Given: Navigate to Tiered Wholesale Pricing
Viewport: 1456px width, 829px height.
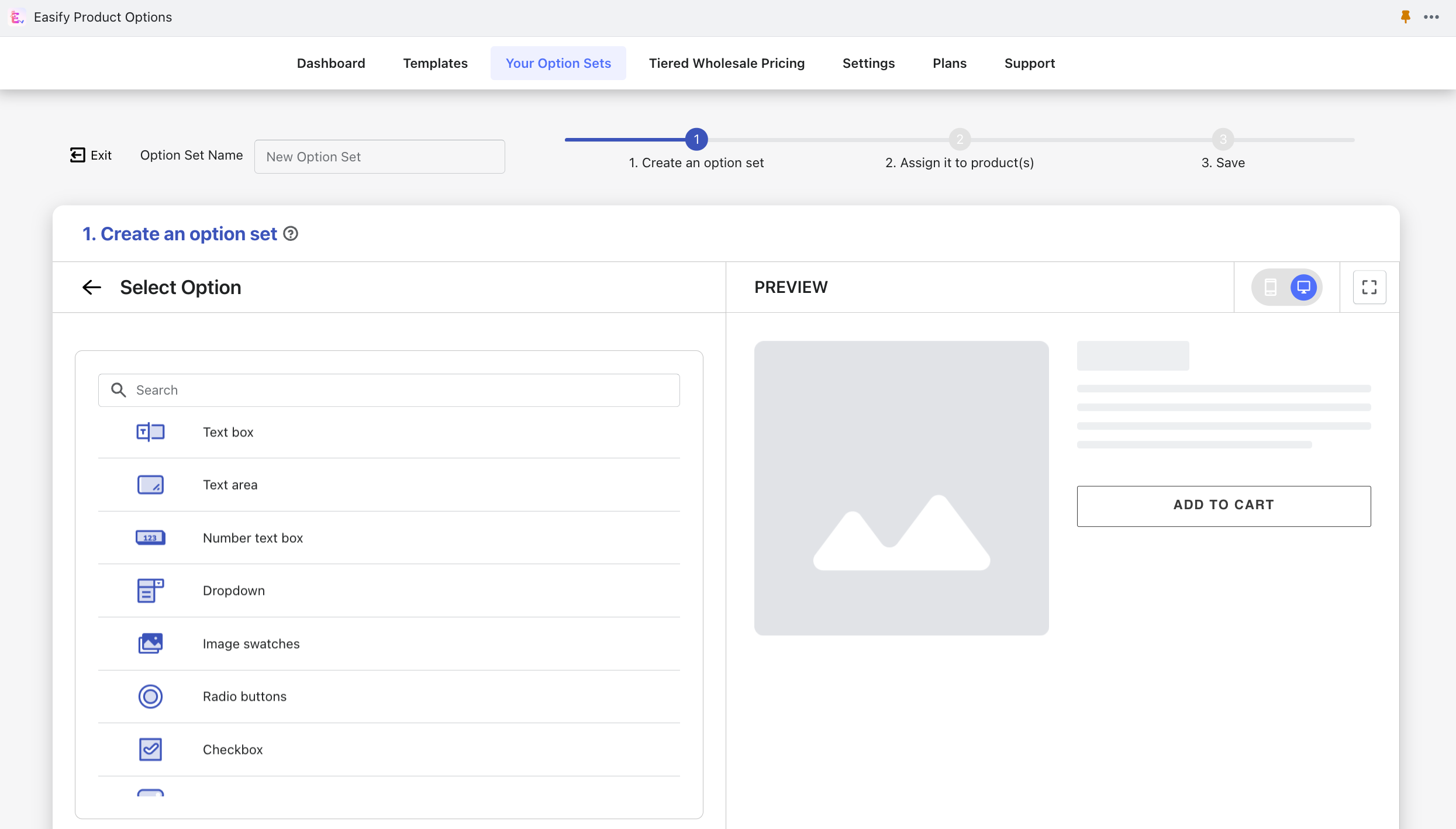Looking at the screenshot, I should [726, 62].
